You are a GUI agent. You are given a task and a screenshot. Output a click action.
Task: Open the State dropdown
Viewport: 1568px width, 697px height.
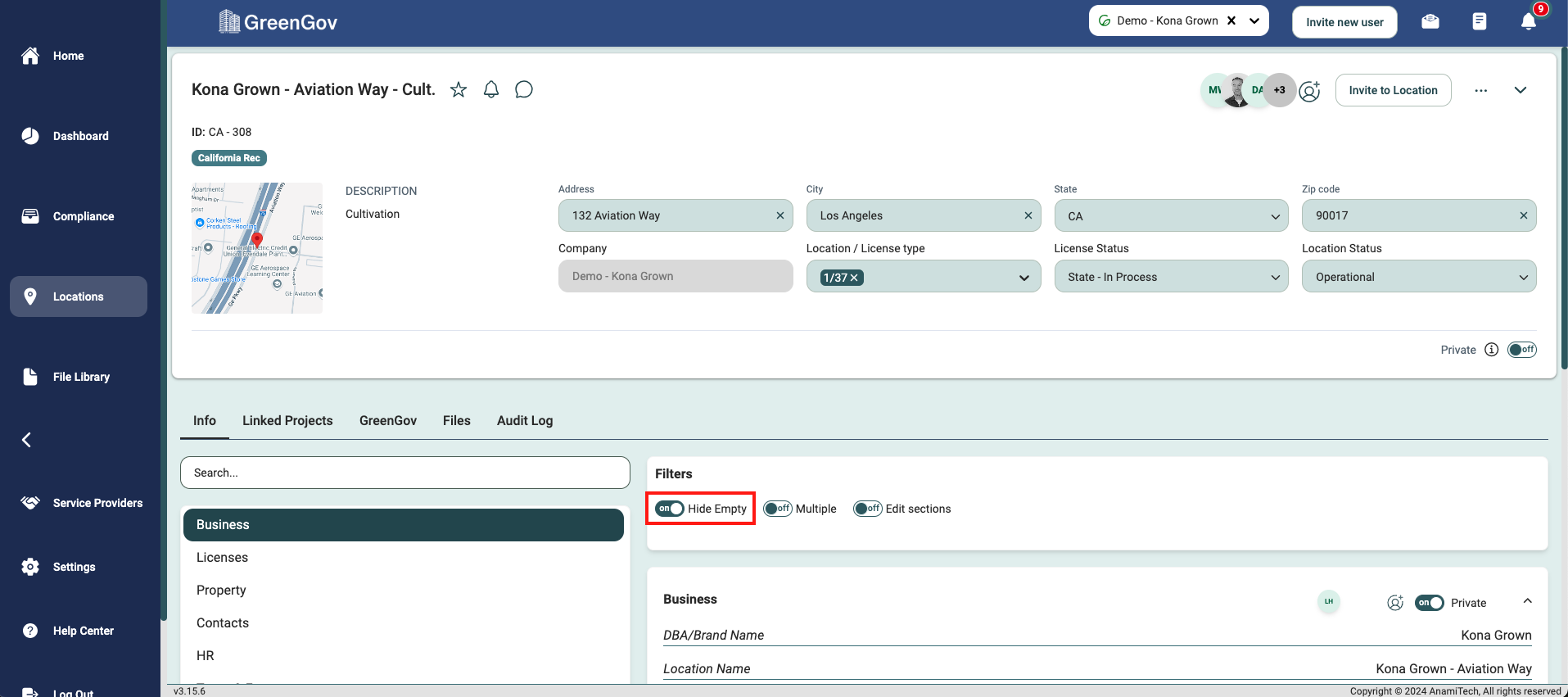coord(1171,215)
